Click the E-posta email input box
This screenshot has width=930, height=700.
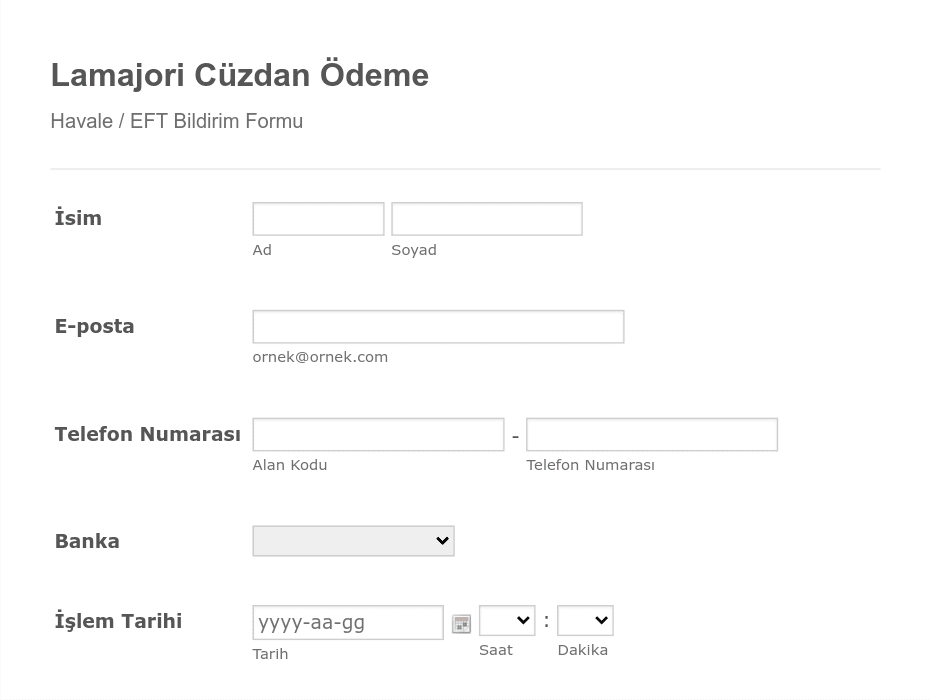(x=438, y=327)
